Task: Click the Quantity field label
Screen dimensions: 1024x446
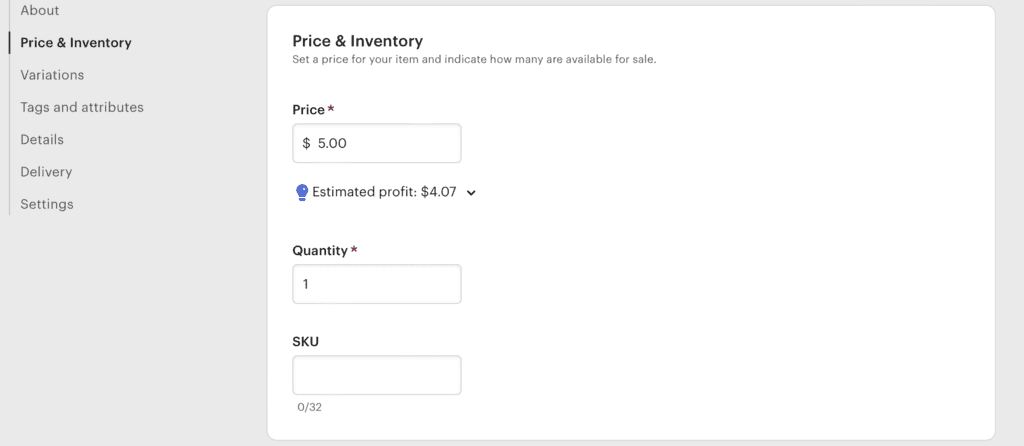Action: (x=320, y=250)
